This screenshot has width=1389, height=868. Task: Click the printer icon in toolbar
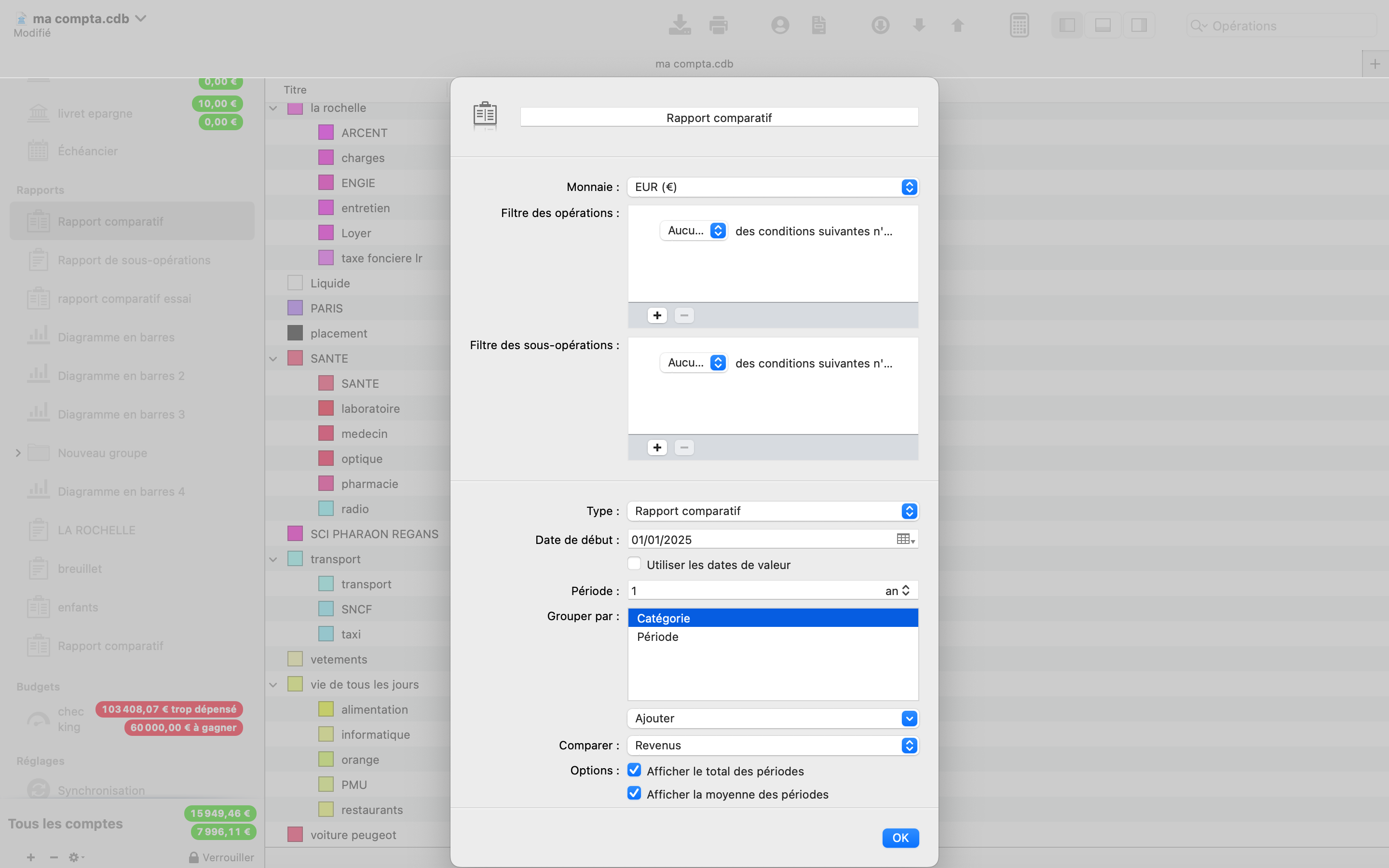coord(718,25)
